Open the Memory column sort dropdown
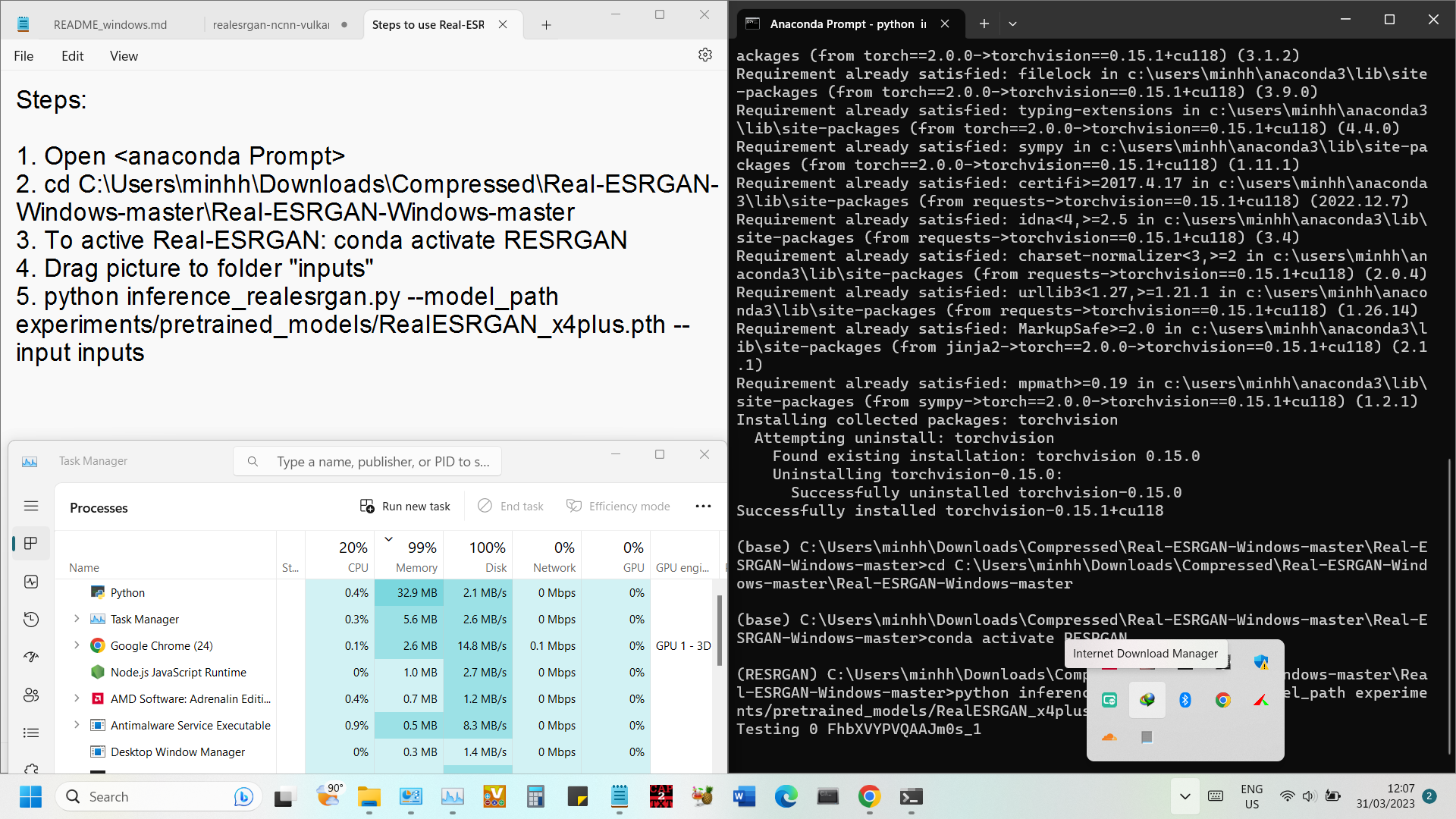The image size is (1456, 819). click(x=388, y=539)
